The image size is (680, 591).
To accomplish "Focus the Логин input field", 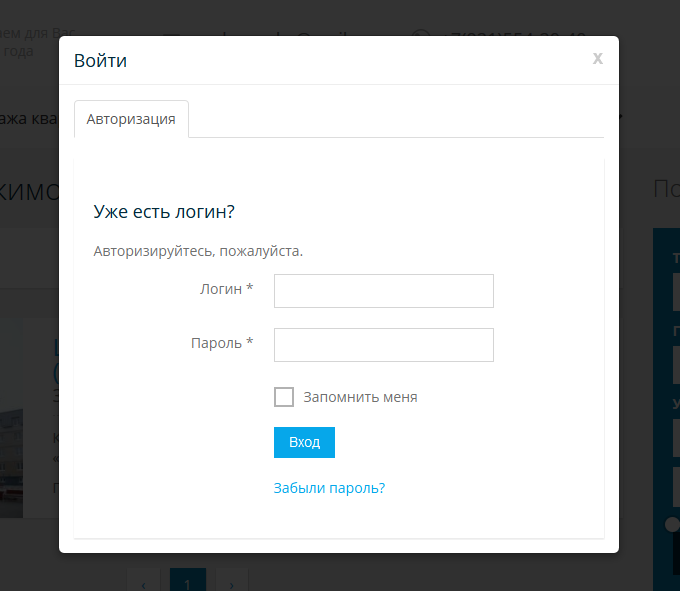I will coord(383,291).
